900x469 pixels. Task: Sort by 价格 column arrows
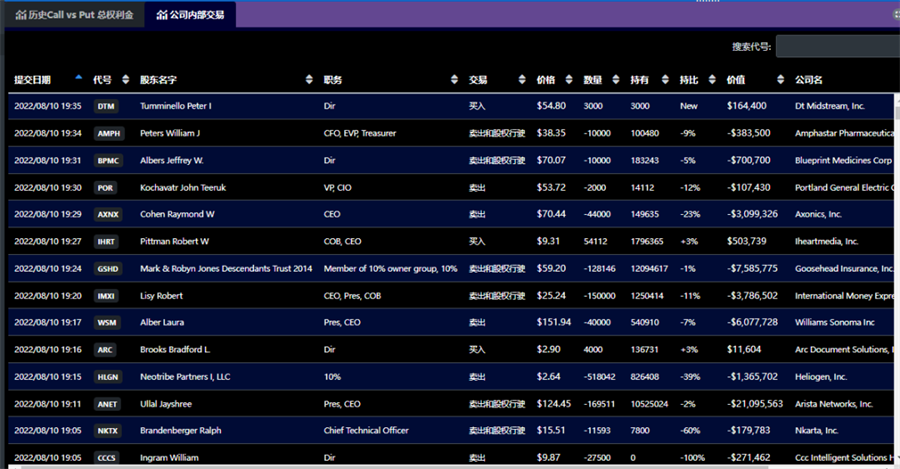pos(569,80)
